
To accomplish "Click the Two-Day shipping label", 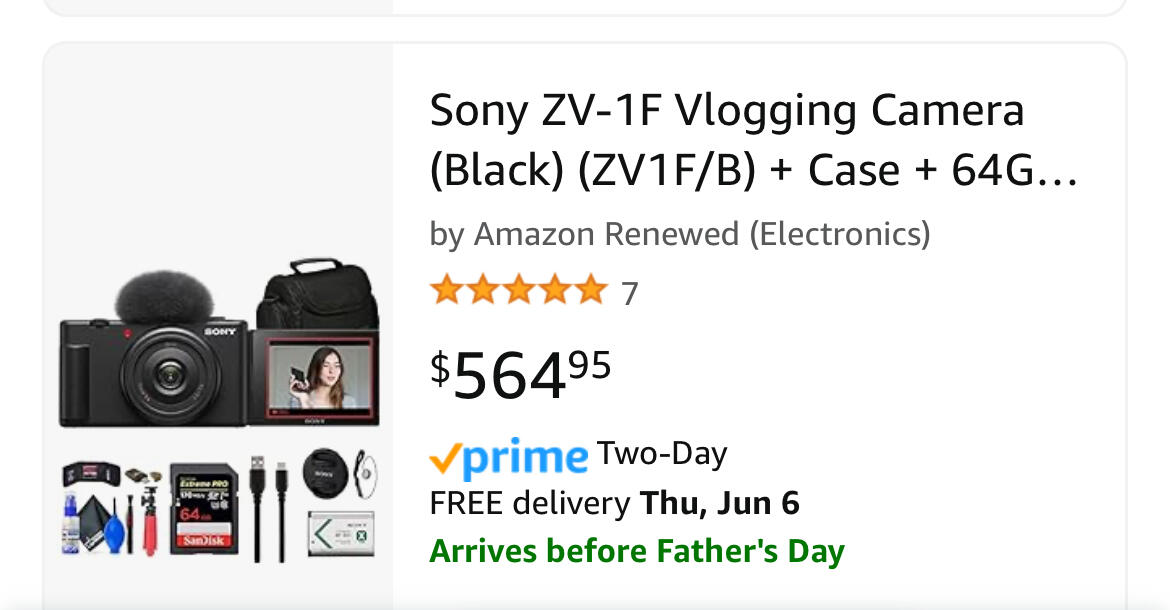I will [x=662, y=453].
